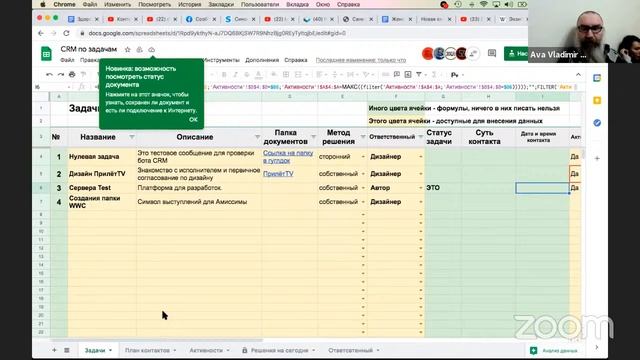Open the История menu in the macOS bar

coord(189,4)
